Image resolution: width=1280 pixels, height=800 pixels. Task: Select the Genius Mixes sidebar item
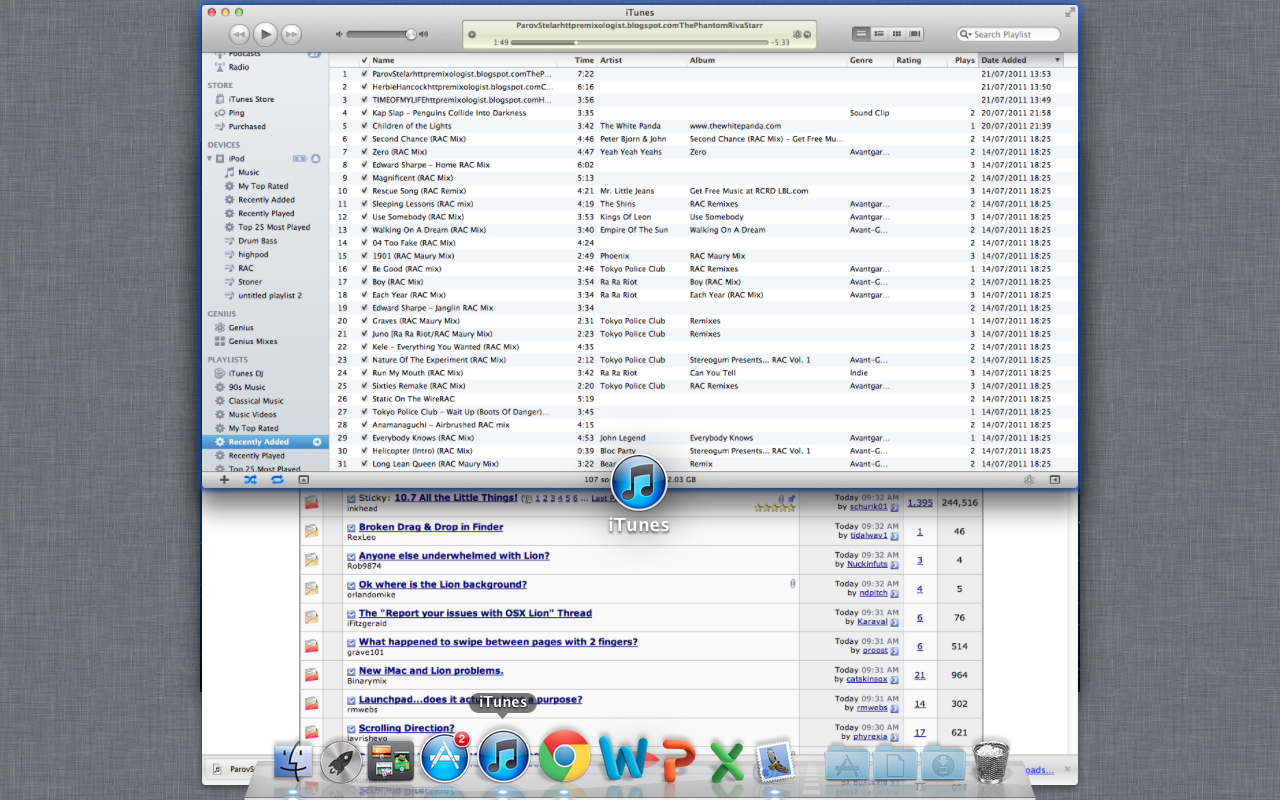[x=253, y=341]
